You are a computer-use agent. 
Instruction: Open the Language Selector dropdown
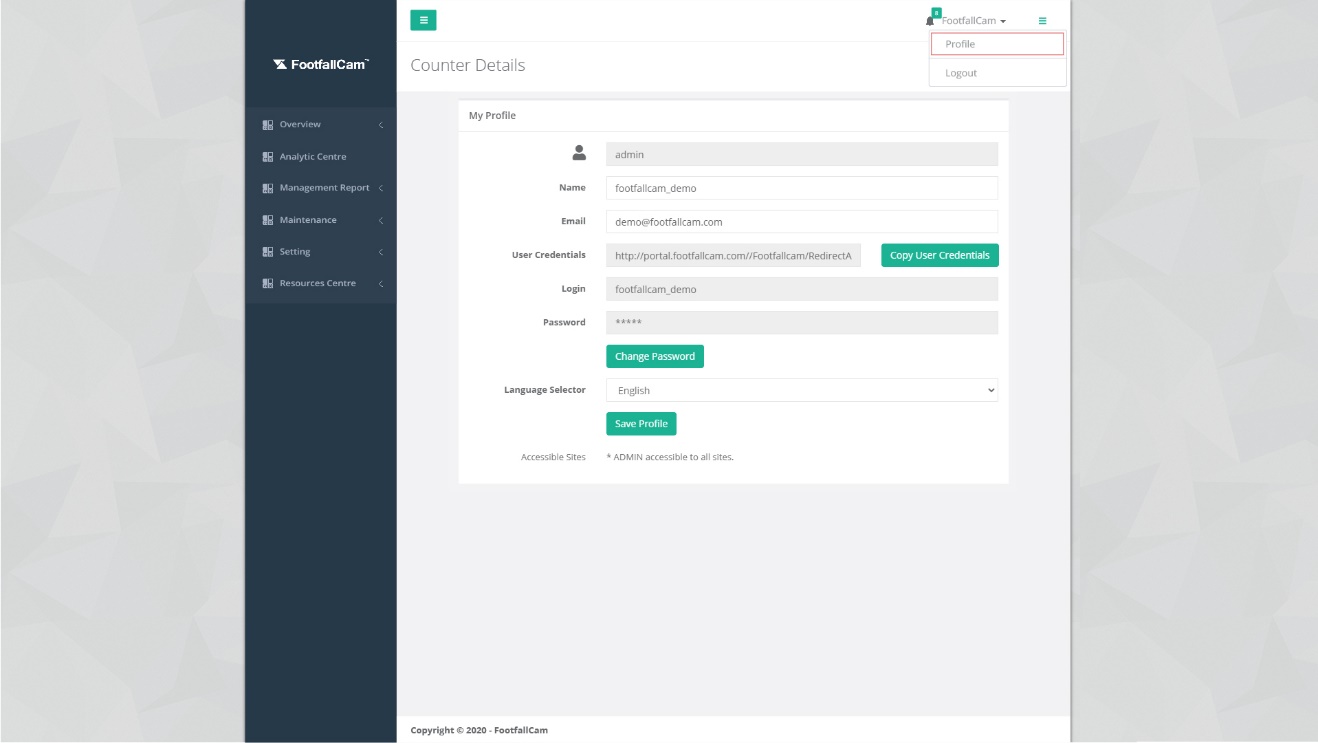(x=801, y=390)
